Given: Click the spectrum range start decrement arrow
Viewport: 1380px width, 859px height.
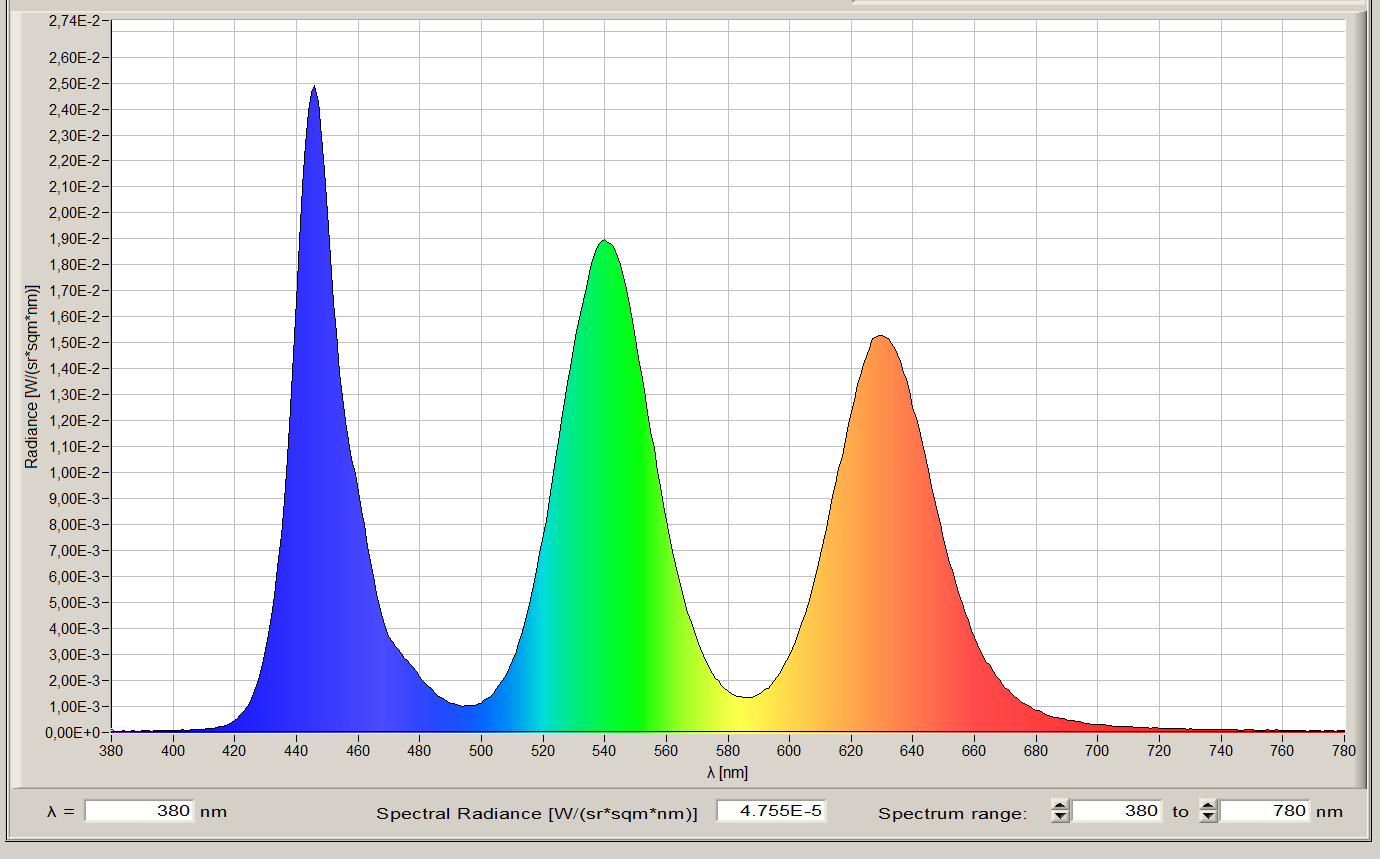Looking at the screenshot, I should [1060, 816].
